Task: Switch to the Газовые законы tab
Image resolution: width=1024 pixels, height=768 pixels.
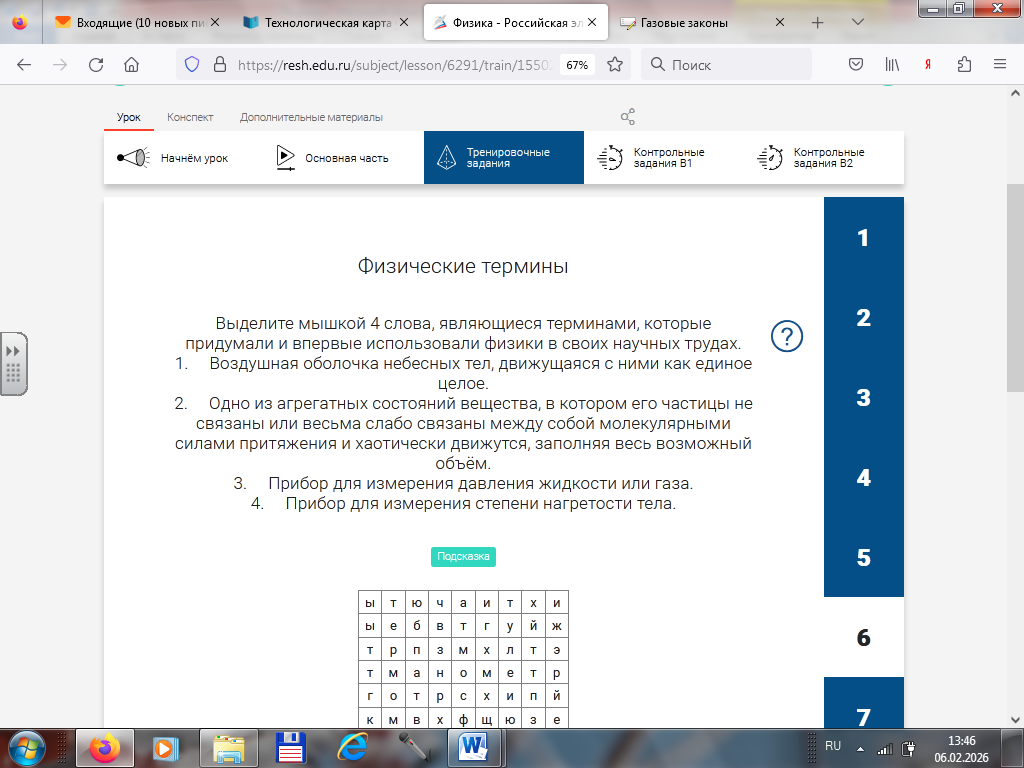Action: 690,22
